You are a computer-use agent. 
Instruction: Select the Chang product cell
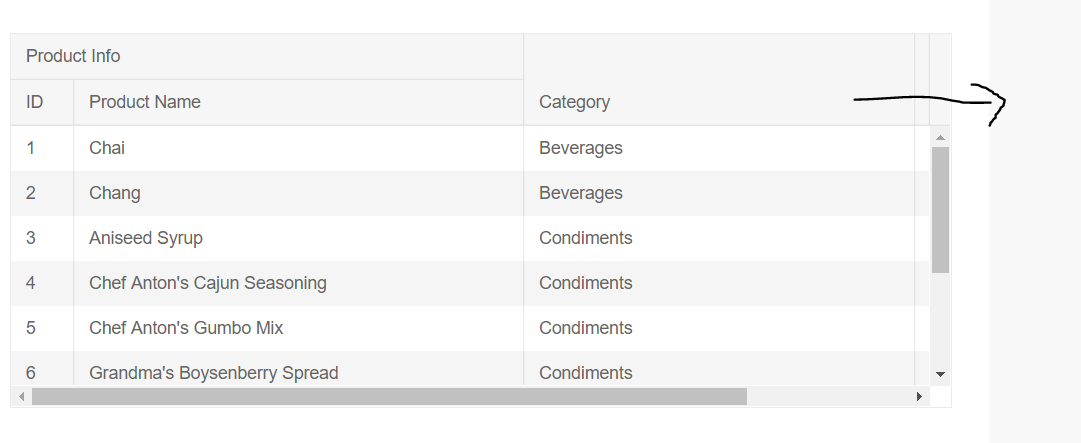tap(299, 193)
